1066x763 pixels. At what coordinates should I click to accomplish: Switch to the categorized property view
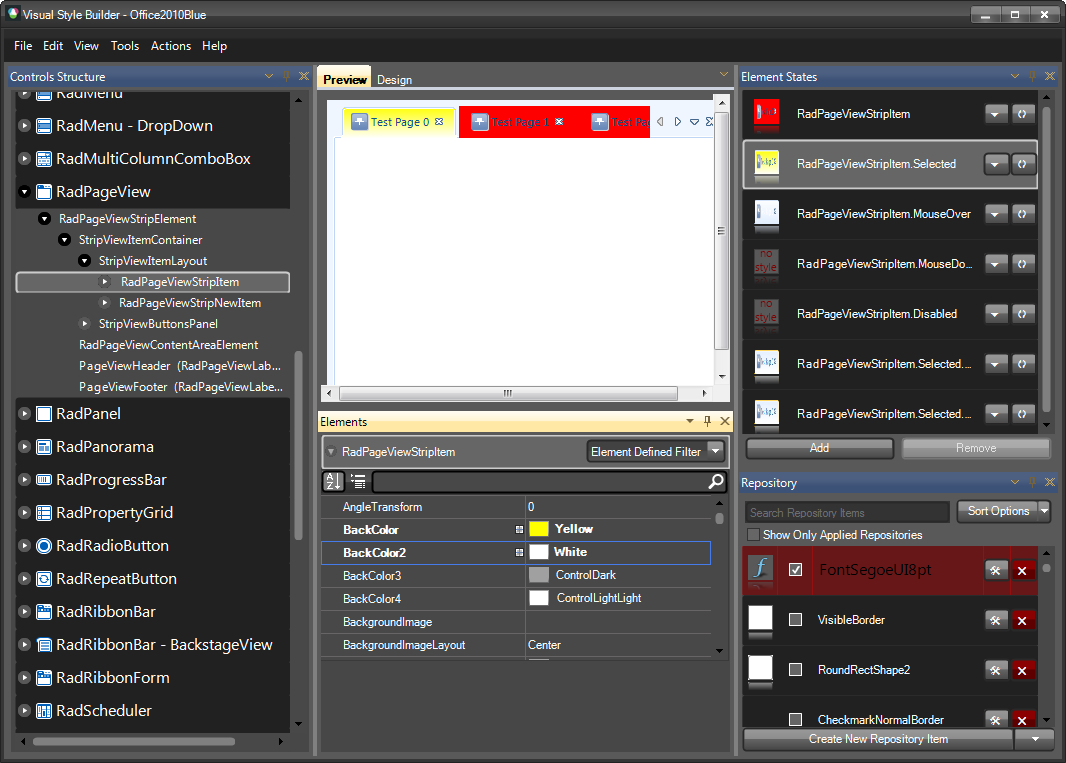pos(358,481)
